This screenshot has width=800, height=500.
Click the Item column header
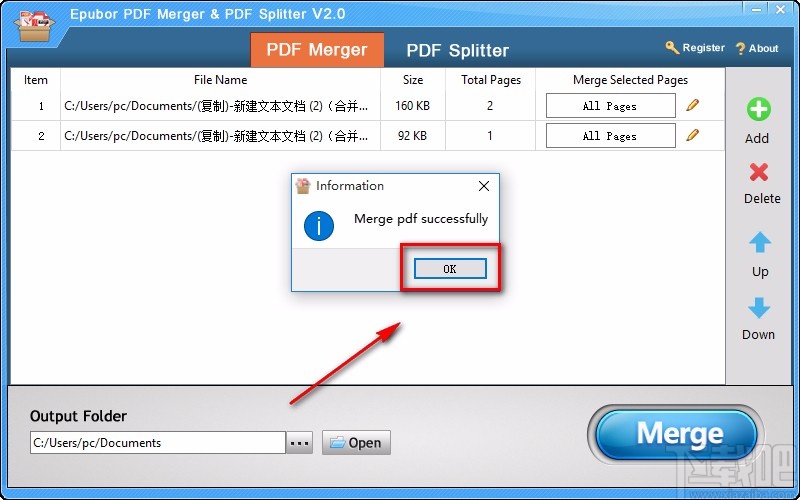click(x=36, y=80)
